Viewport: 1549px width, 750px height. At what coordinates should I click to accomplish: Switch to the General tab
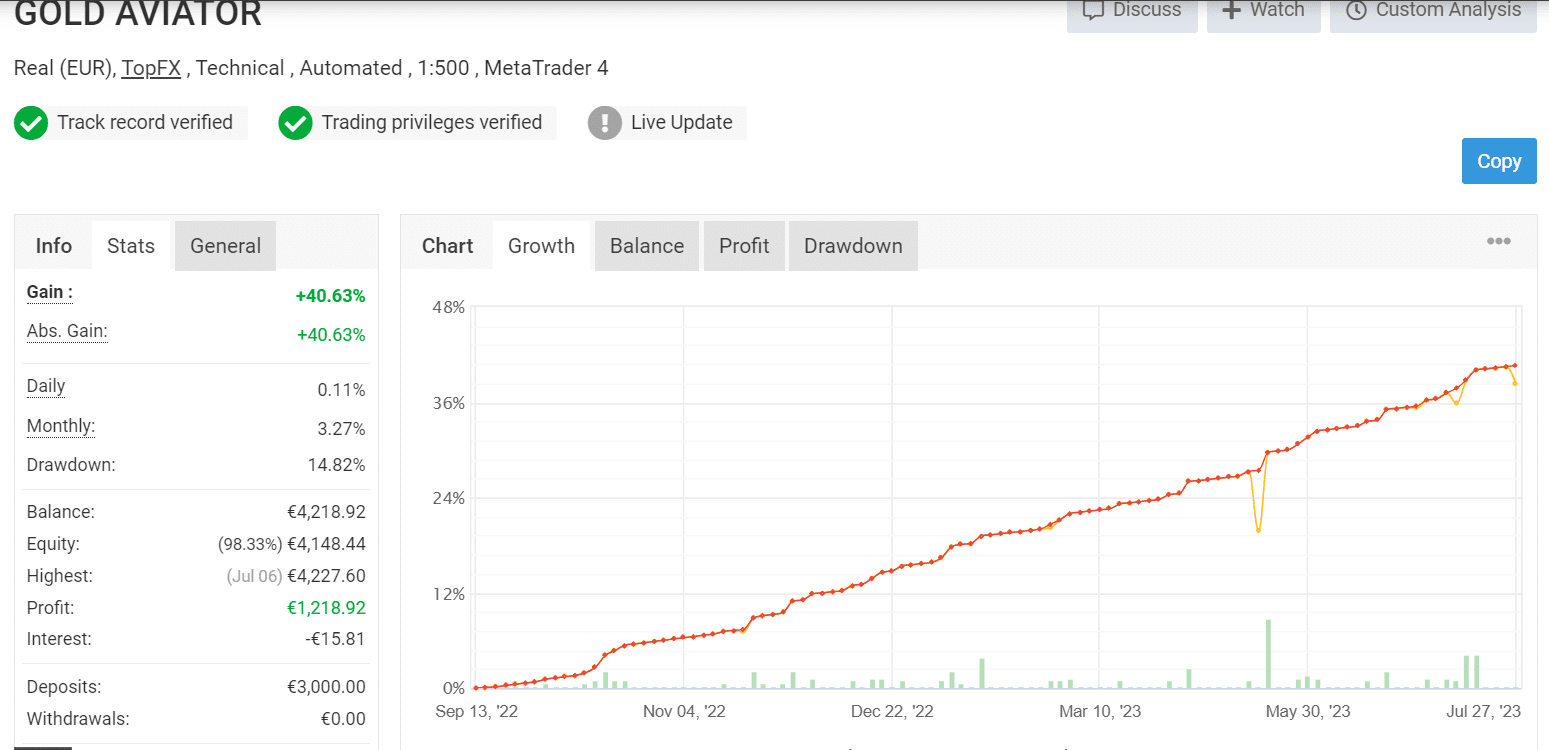tap(225, 246)
